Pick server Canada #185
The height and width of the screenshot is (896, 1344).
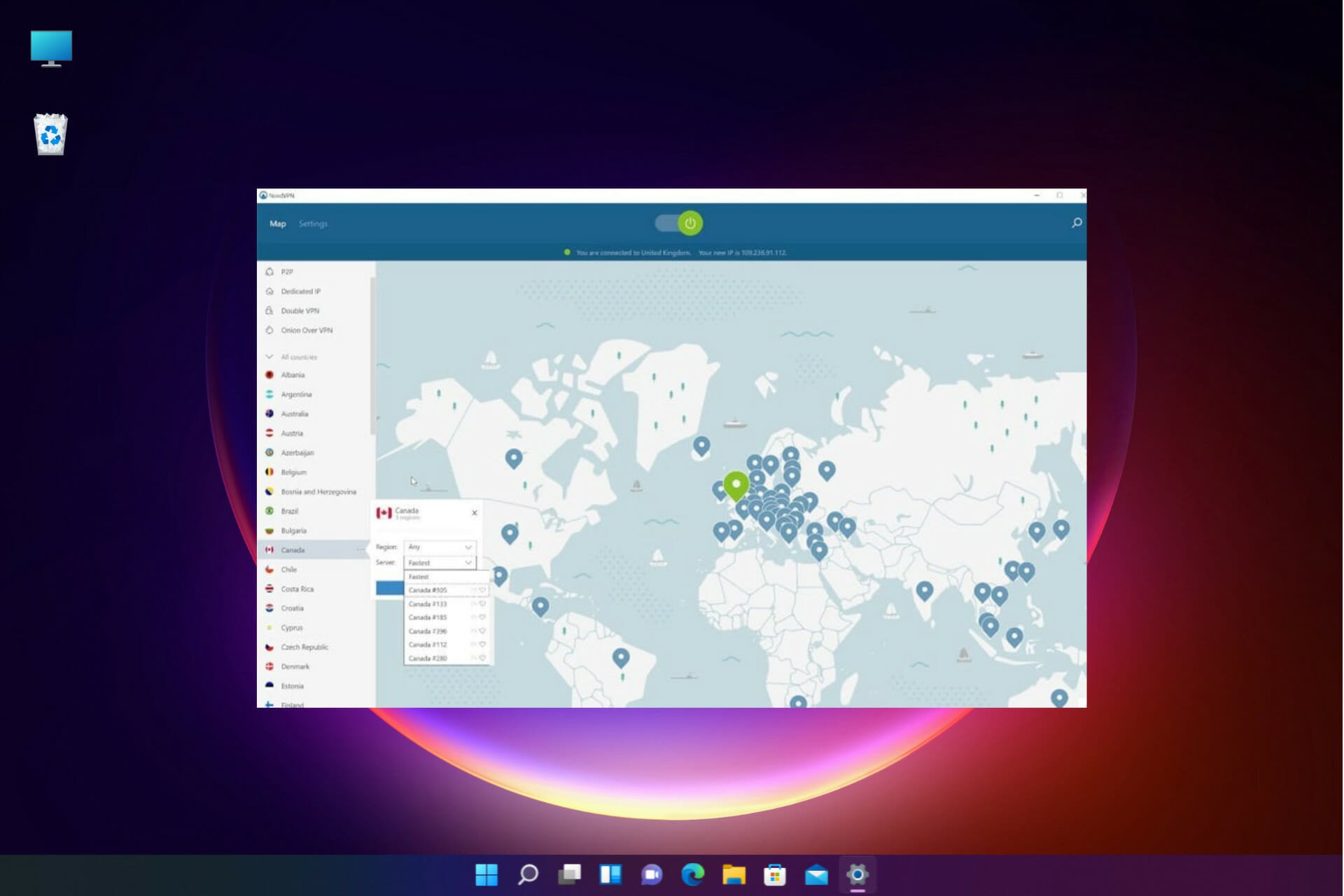click(x=447, y=617)
